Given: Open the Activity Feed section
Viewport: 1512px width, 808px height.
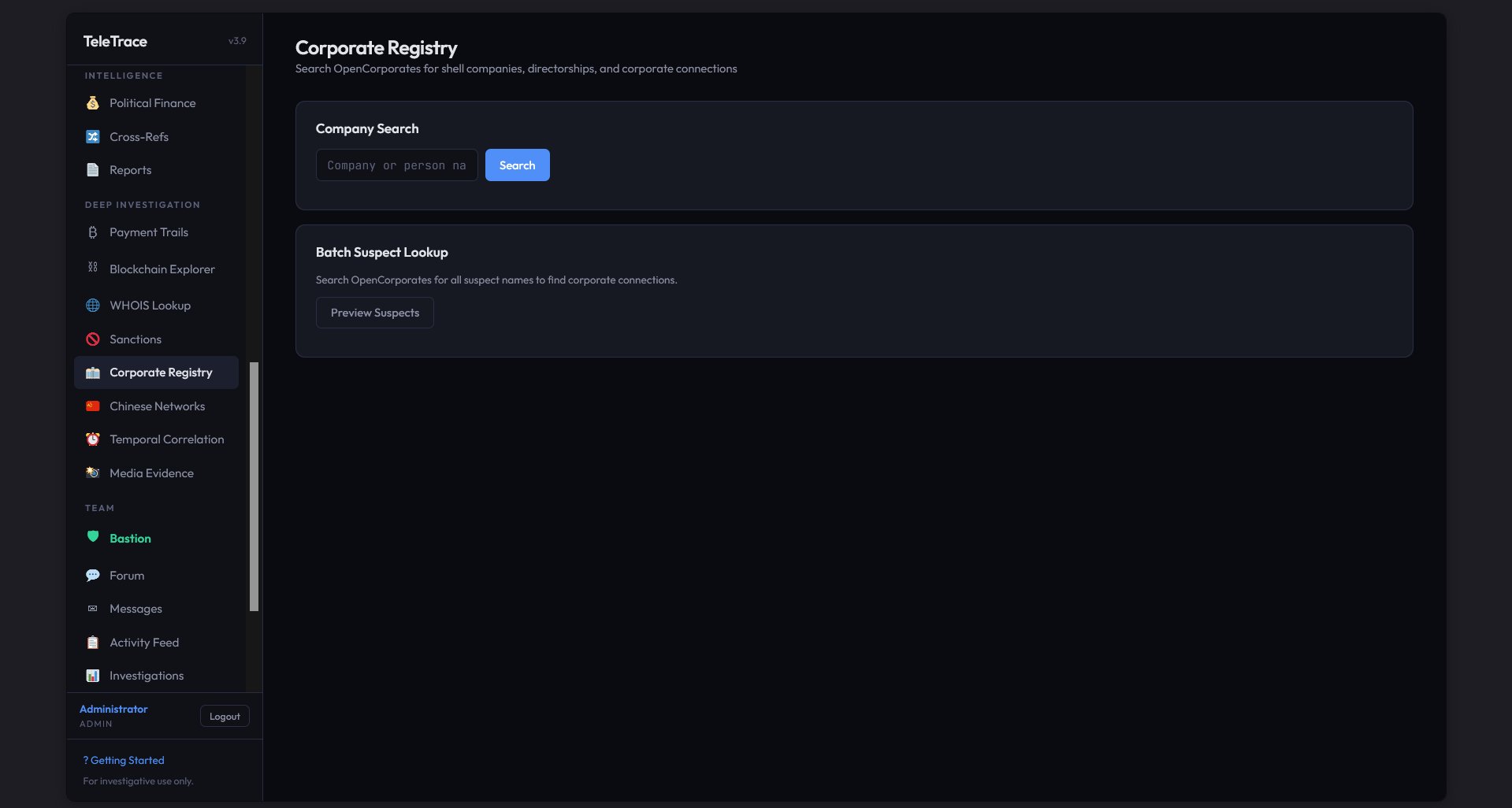Looking at the screenshot, I should [144, 642].
